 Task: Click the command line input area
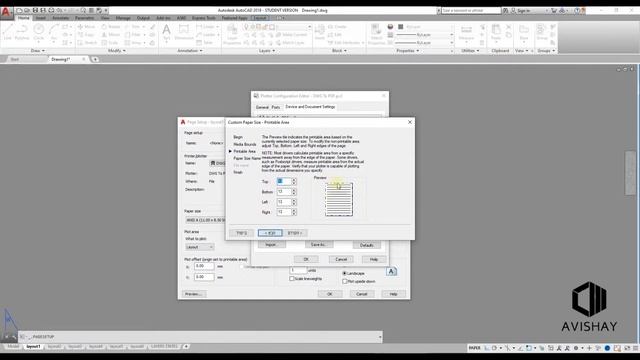pyautogui.click(x=200, y=337)
